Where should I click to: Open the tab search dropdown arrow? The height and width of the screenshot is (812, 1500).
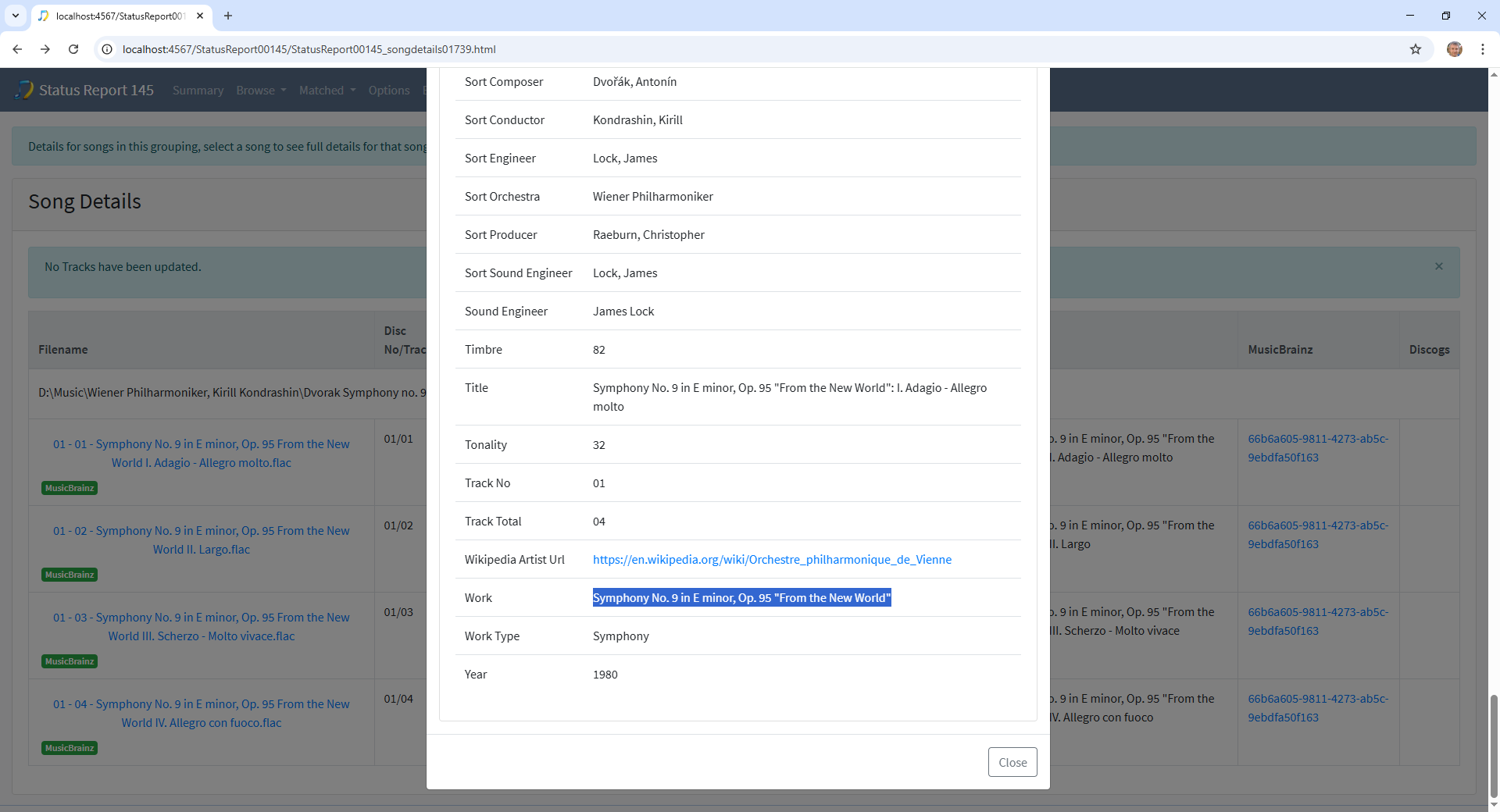(x=16, y=16)
